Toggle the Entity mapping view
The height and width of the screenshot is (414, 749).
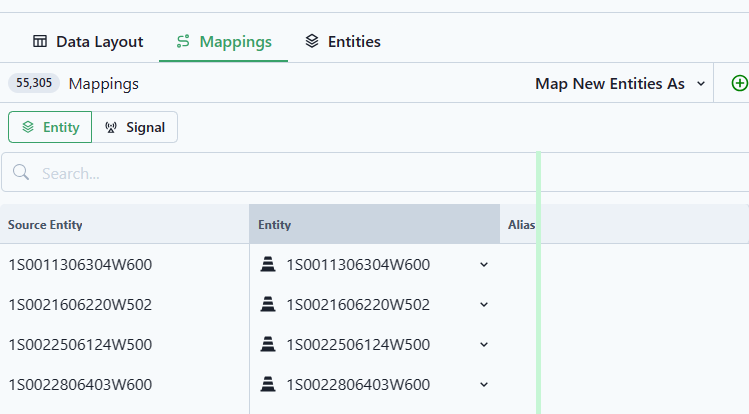[50, 127]
